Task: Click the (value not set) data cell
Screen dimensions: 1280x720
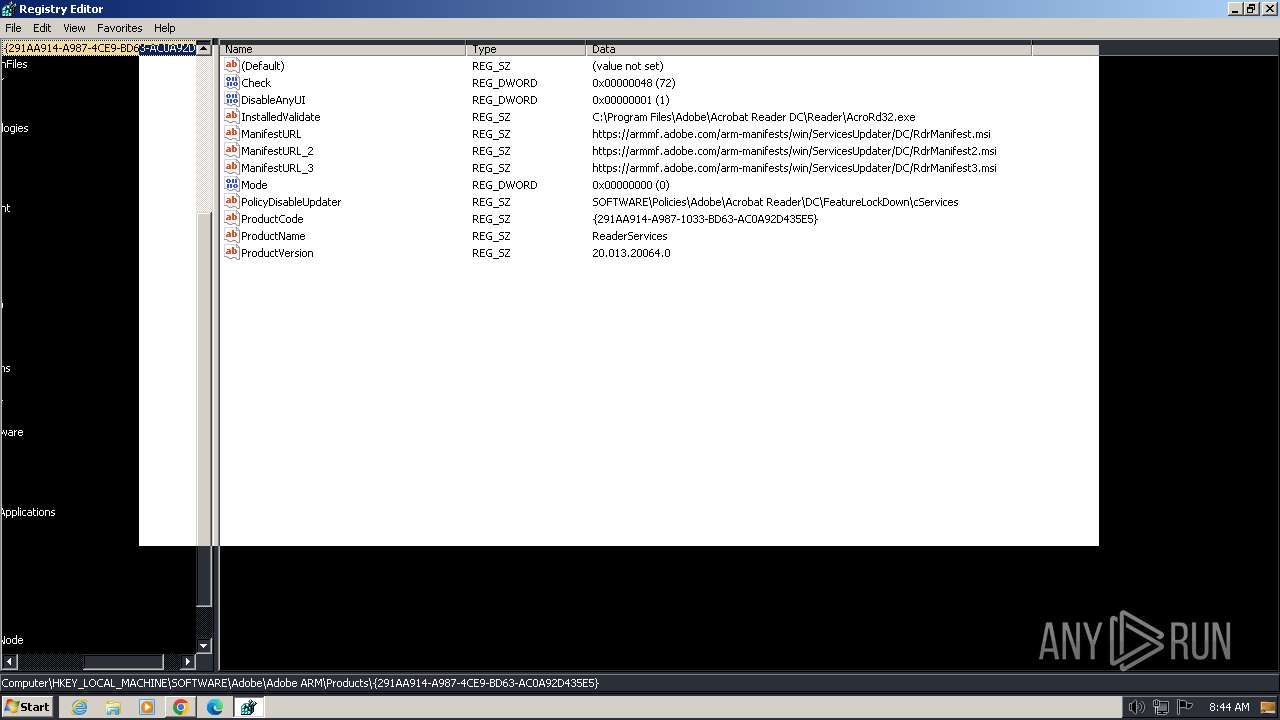Action: click(628, 66)
